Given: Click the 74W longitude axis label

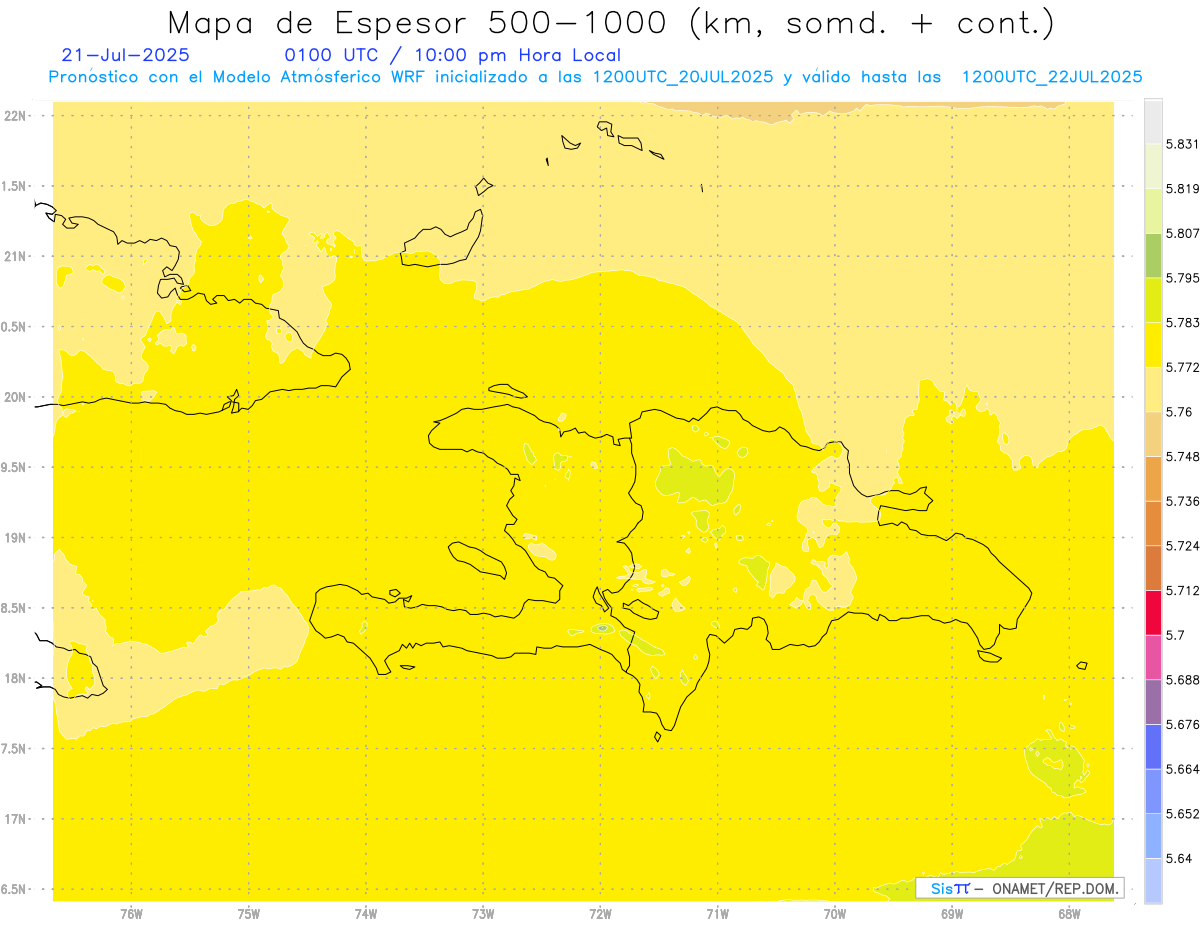Looking at the screenshot, I should point(366,914).
